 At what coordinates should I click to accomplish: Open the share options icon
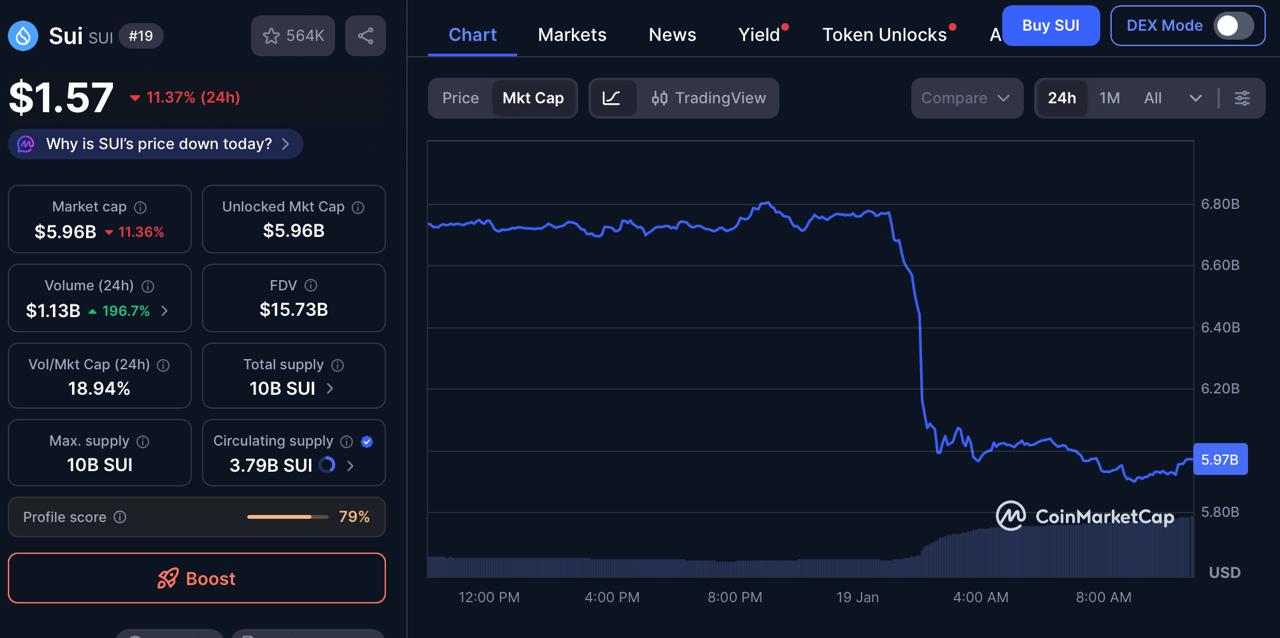point(365,35)
